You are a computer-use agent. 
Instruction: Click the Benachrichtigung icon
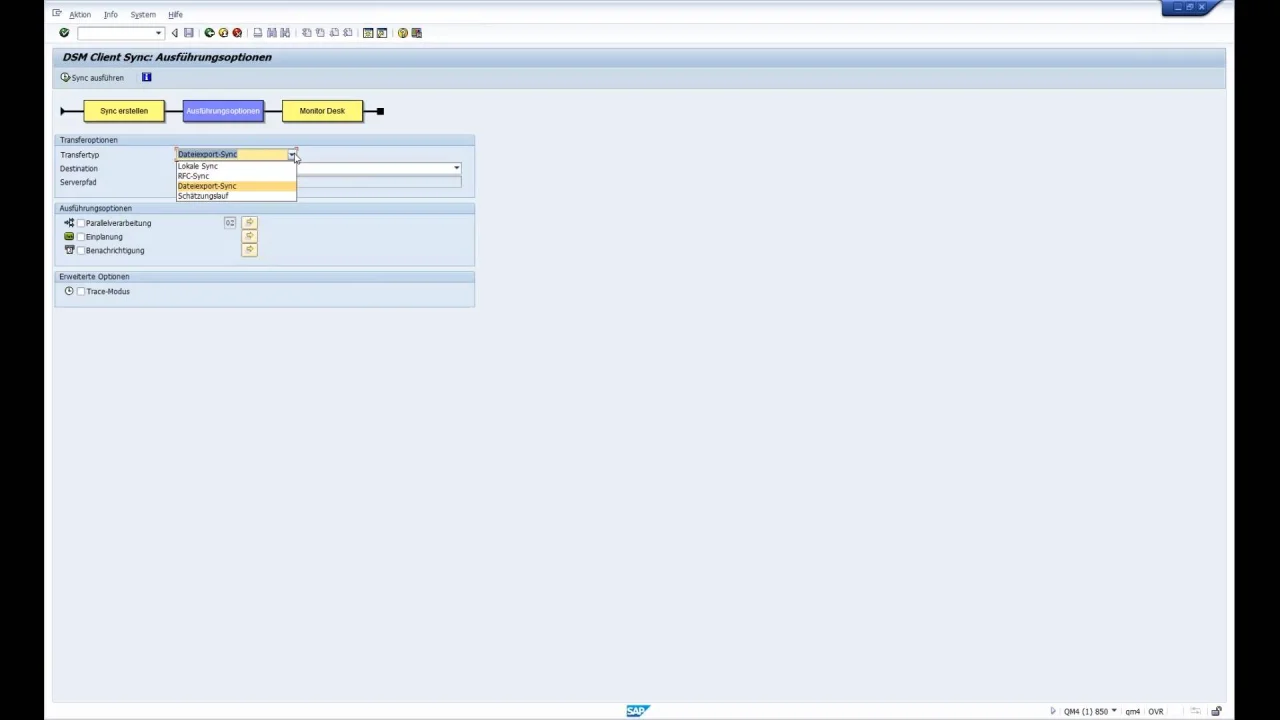[69, 250]
